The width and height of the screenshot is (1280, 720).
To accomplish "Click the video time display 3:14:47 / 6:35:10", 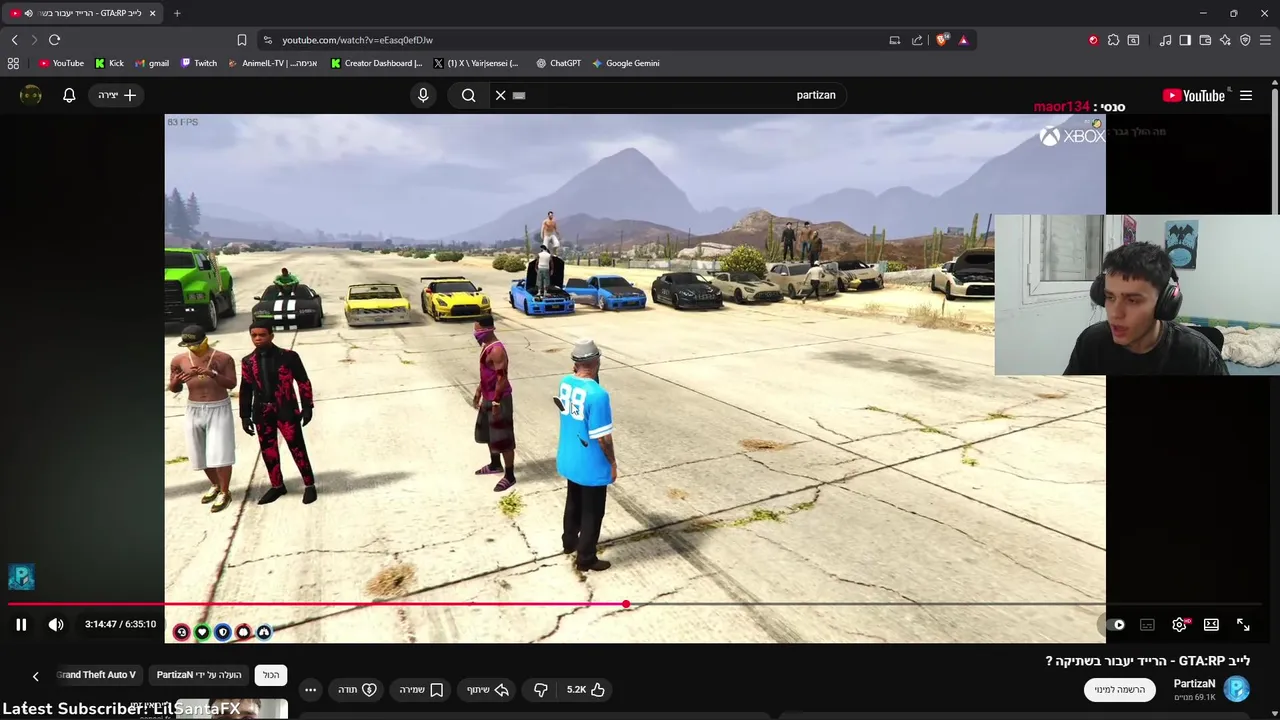I will click(x=120, y=625).
